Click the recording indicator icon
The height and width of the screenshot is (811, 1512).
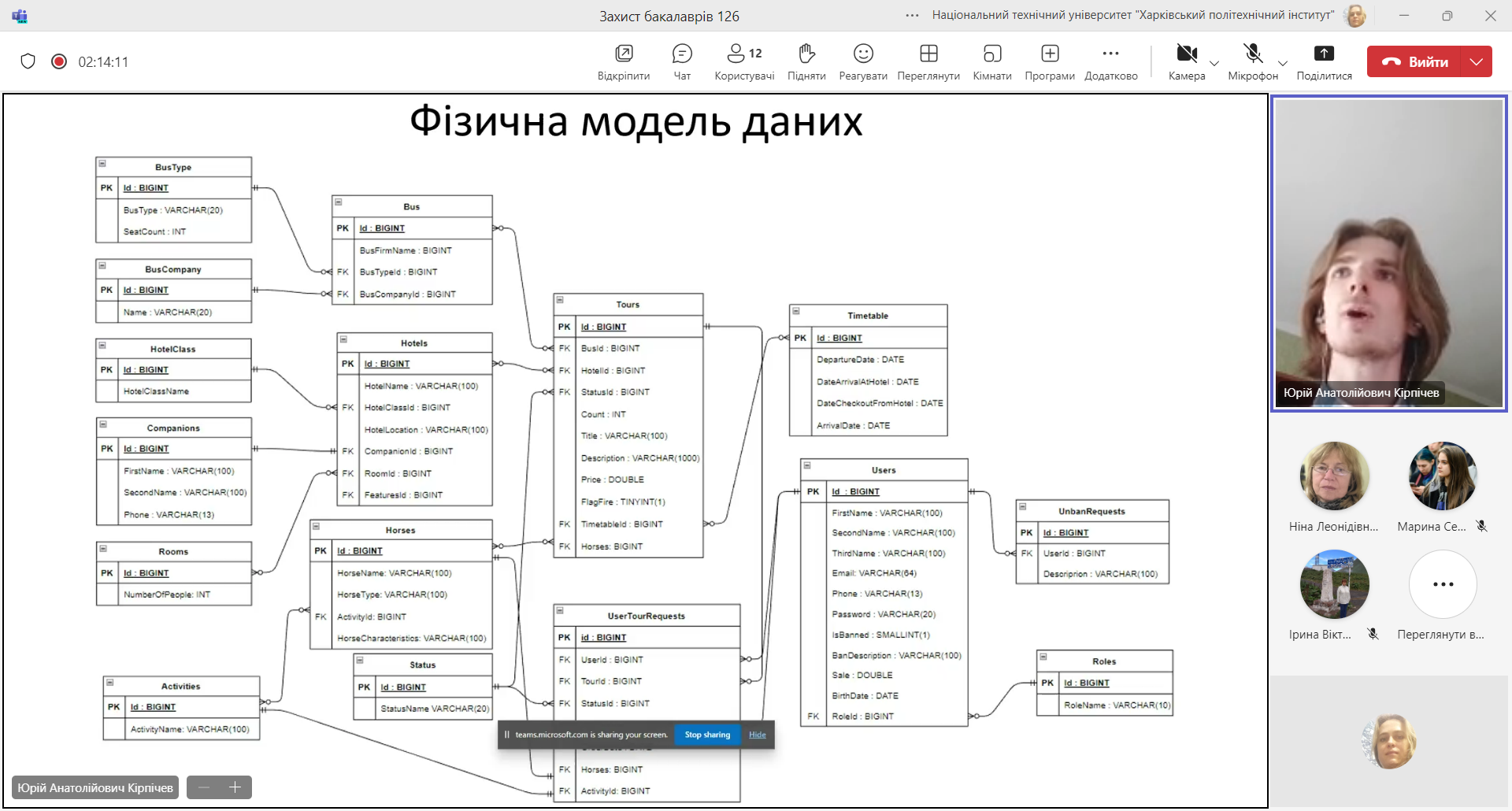click(59, 61)
